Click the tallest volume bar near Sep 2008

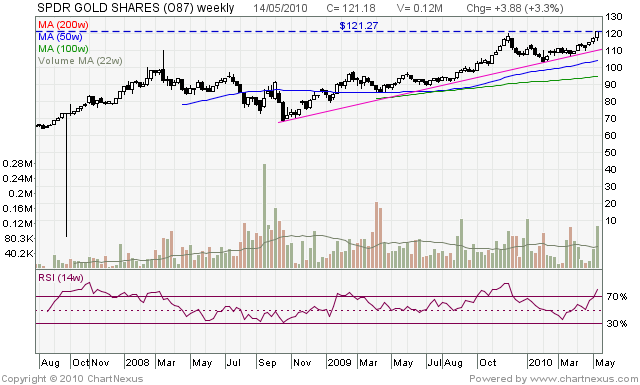point(264,216)
